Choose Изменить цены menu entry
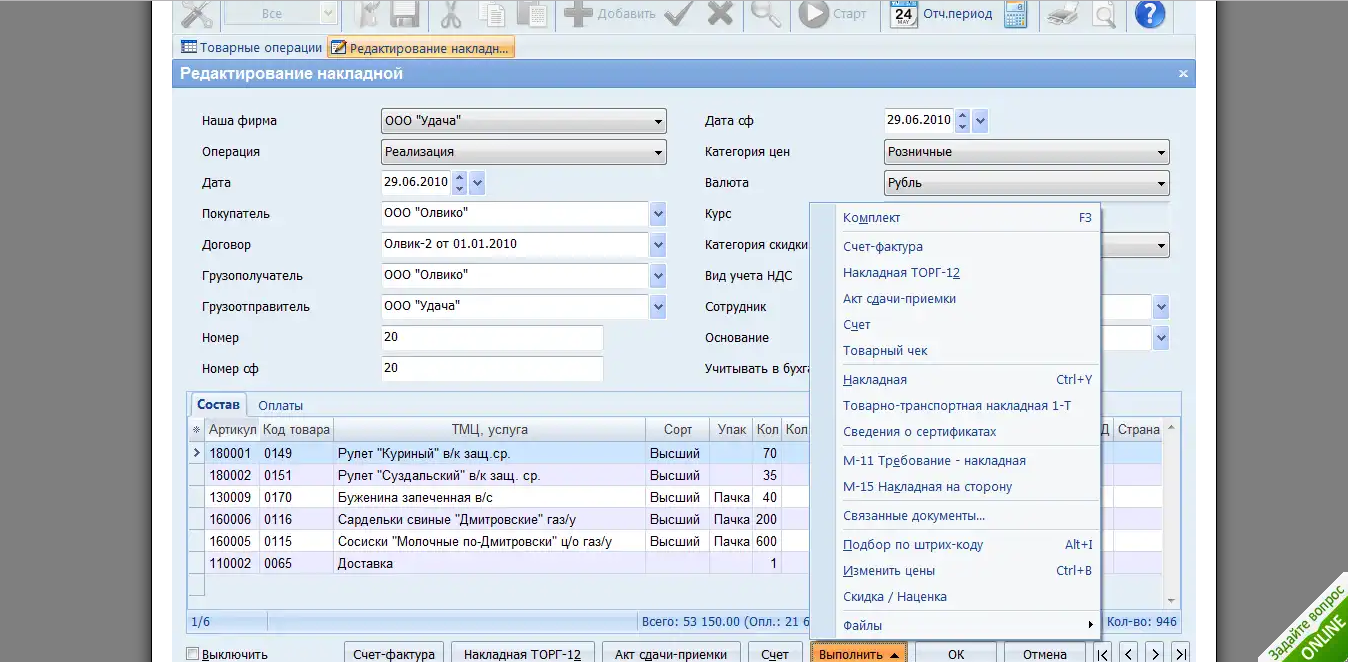Image resolution: width=1348 pixels, height=662 pixels. [889, 571]
